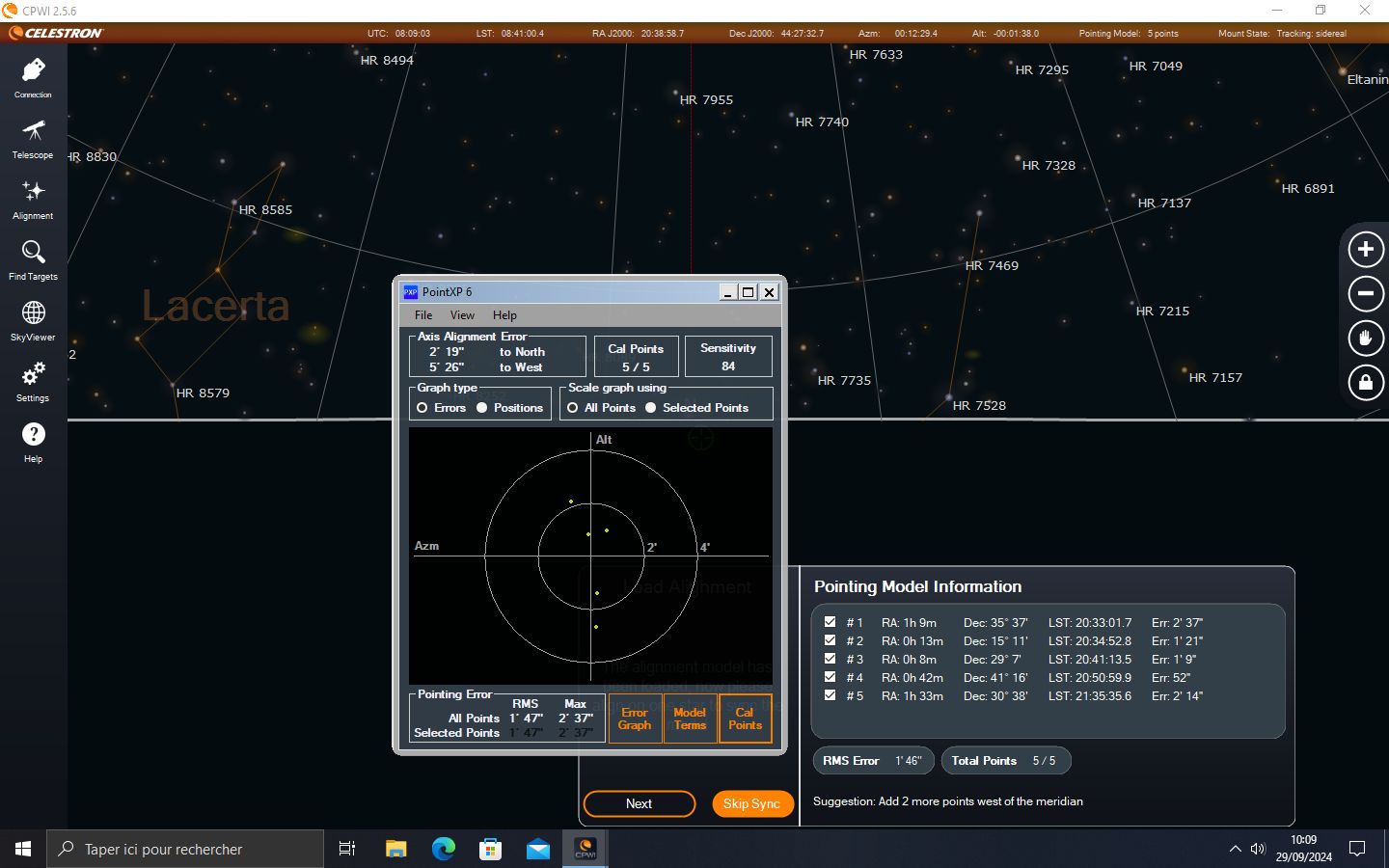Activate the pan hand tool
The width and height of the screenshot is (1389, 868).
1365,339
